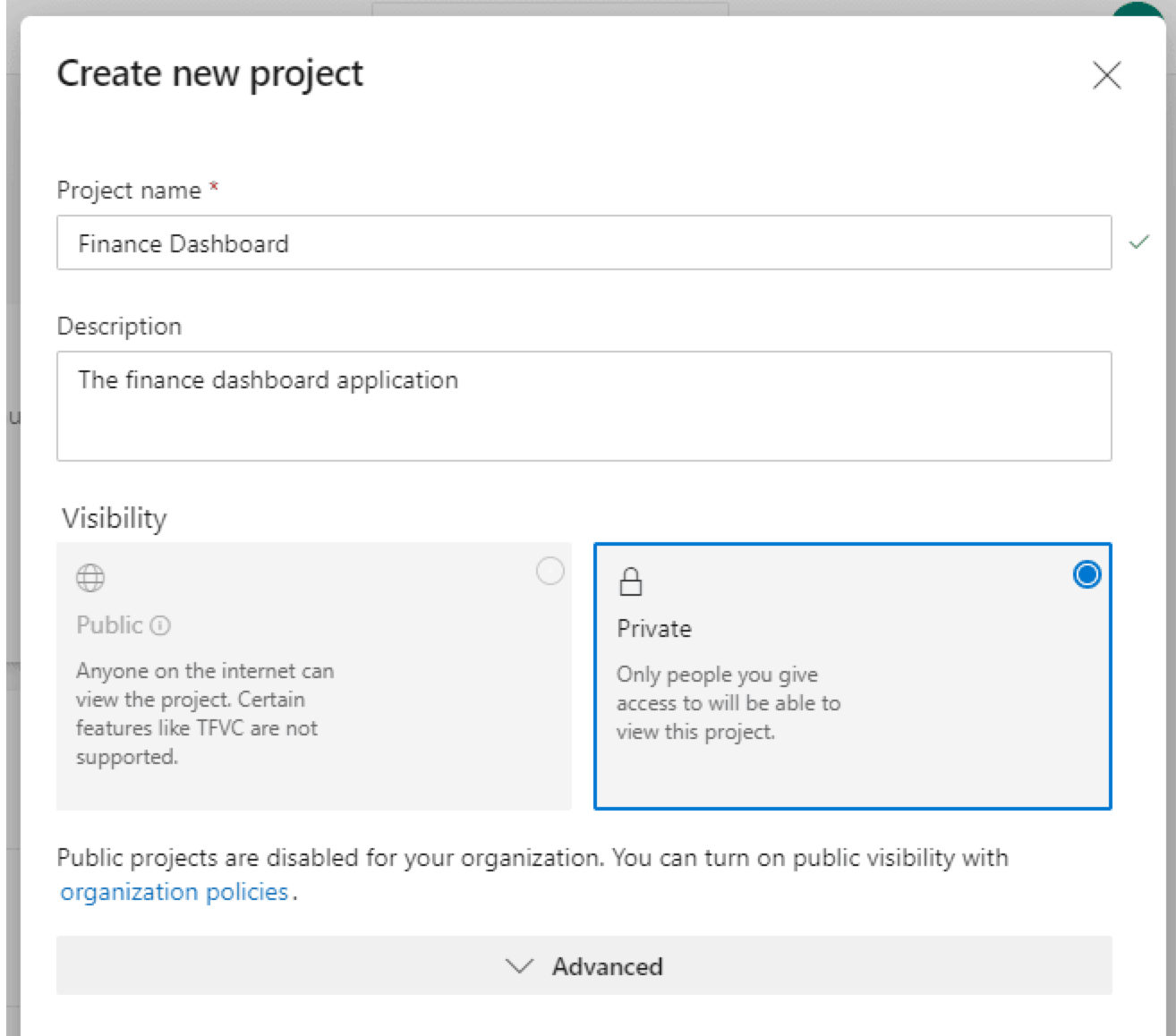
Task: Open the organization policies link
Action: point(175,892)
